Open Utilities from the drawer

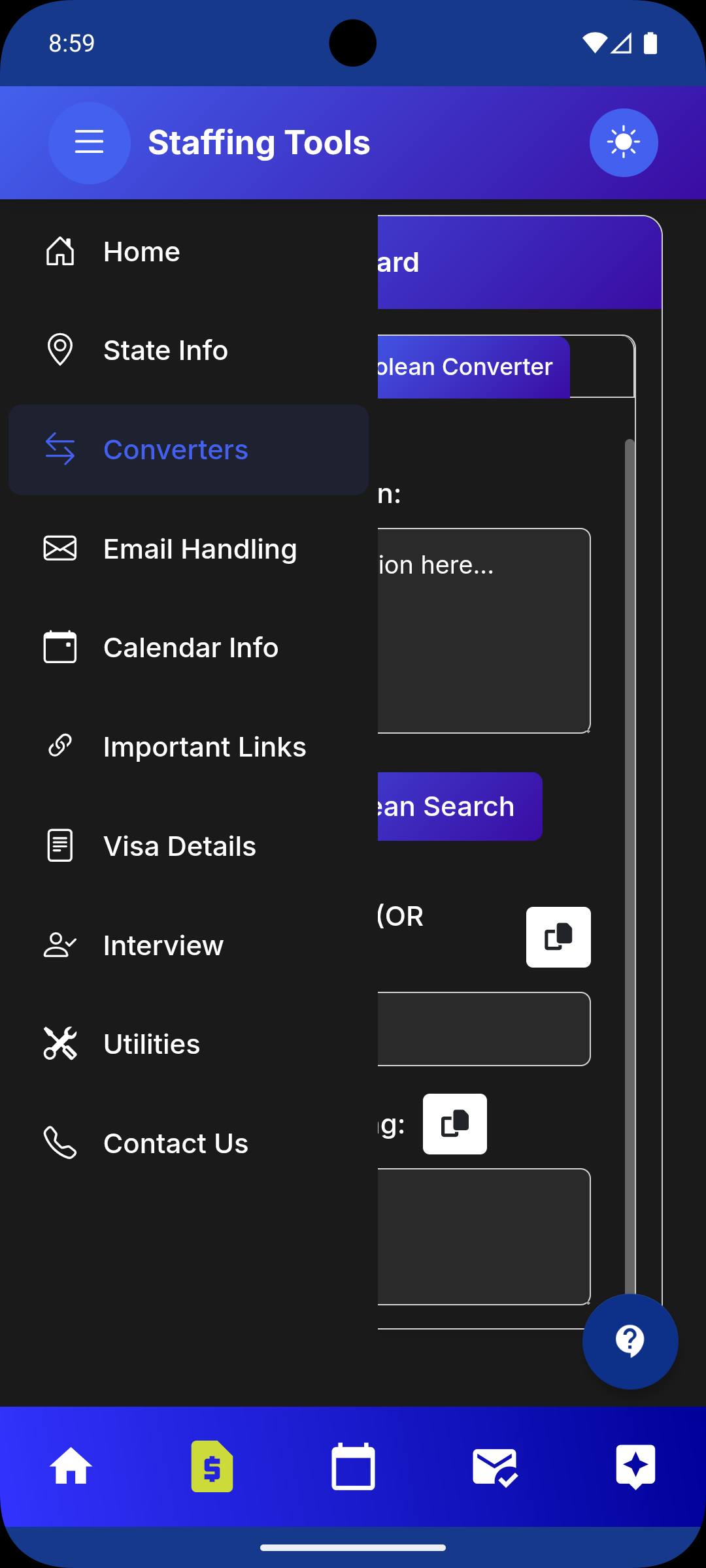(151, 1044)
